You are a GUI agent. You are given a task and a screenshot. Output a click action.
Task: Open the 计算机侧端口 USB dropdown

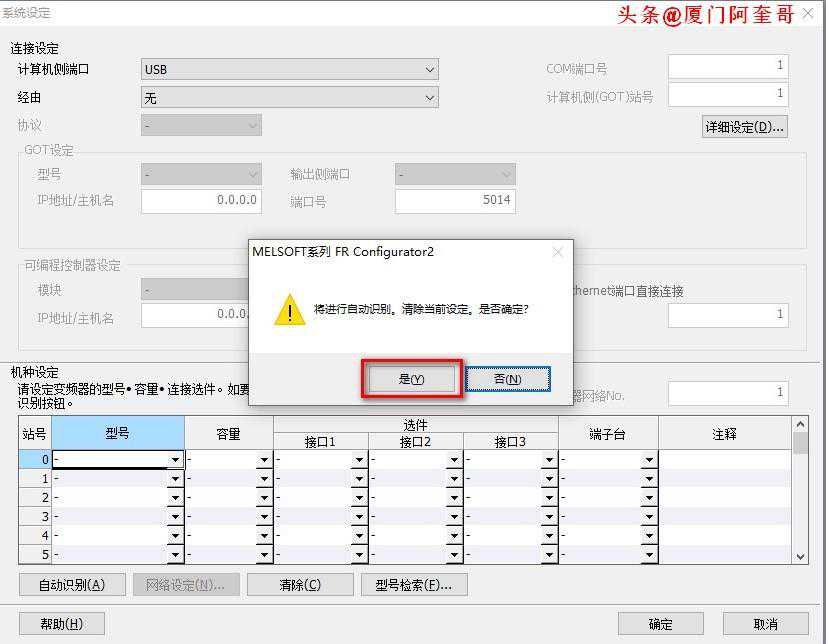click(430, 70)
